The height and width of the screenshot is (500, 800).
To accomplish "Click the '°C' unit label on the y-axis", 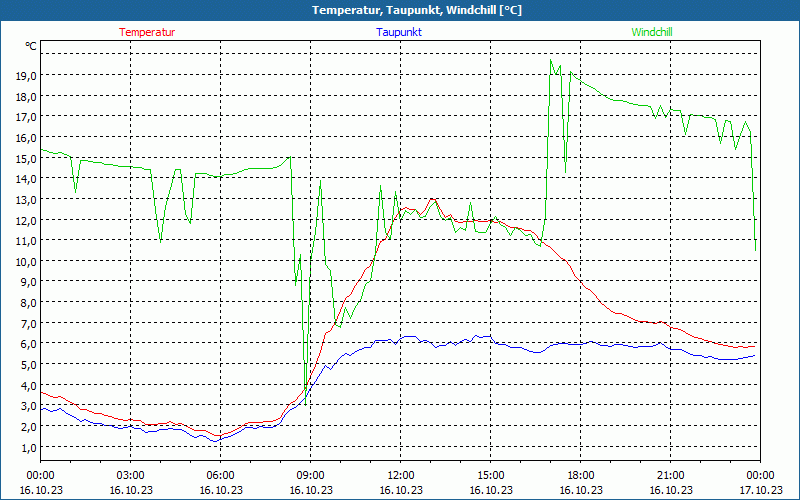I will coord(31,46).
